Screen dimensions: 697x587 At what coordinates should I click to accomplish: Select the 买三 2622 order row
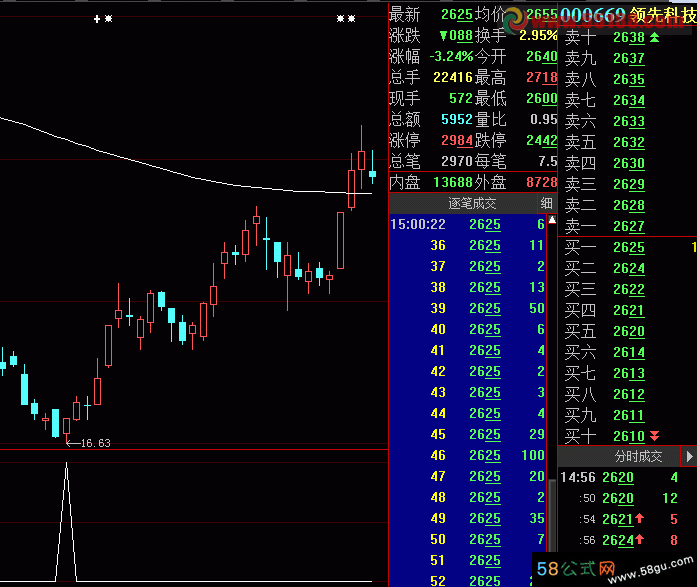[627, 289]
